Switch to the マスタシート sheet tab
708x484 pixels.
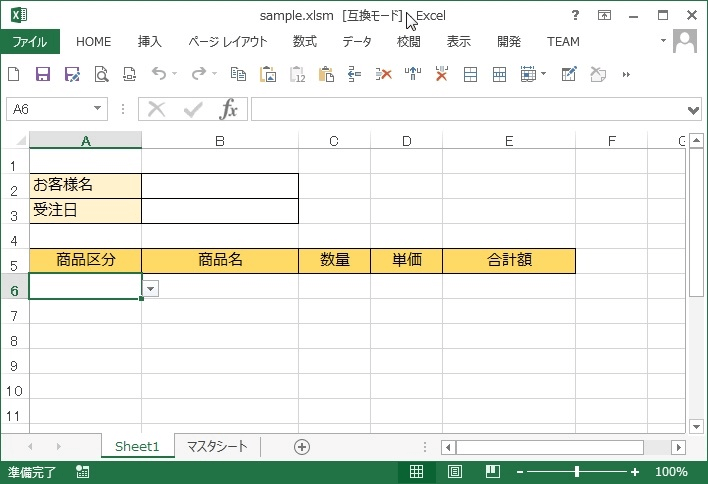217,447
